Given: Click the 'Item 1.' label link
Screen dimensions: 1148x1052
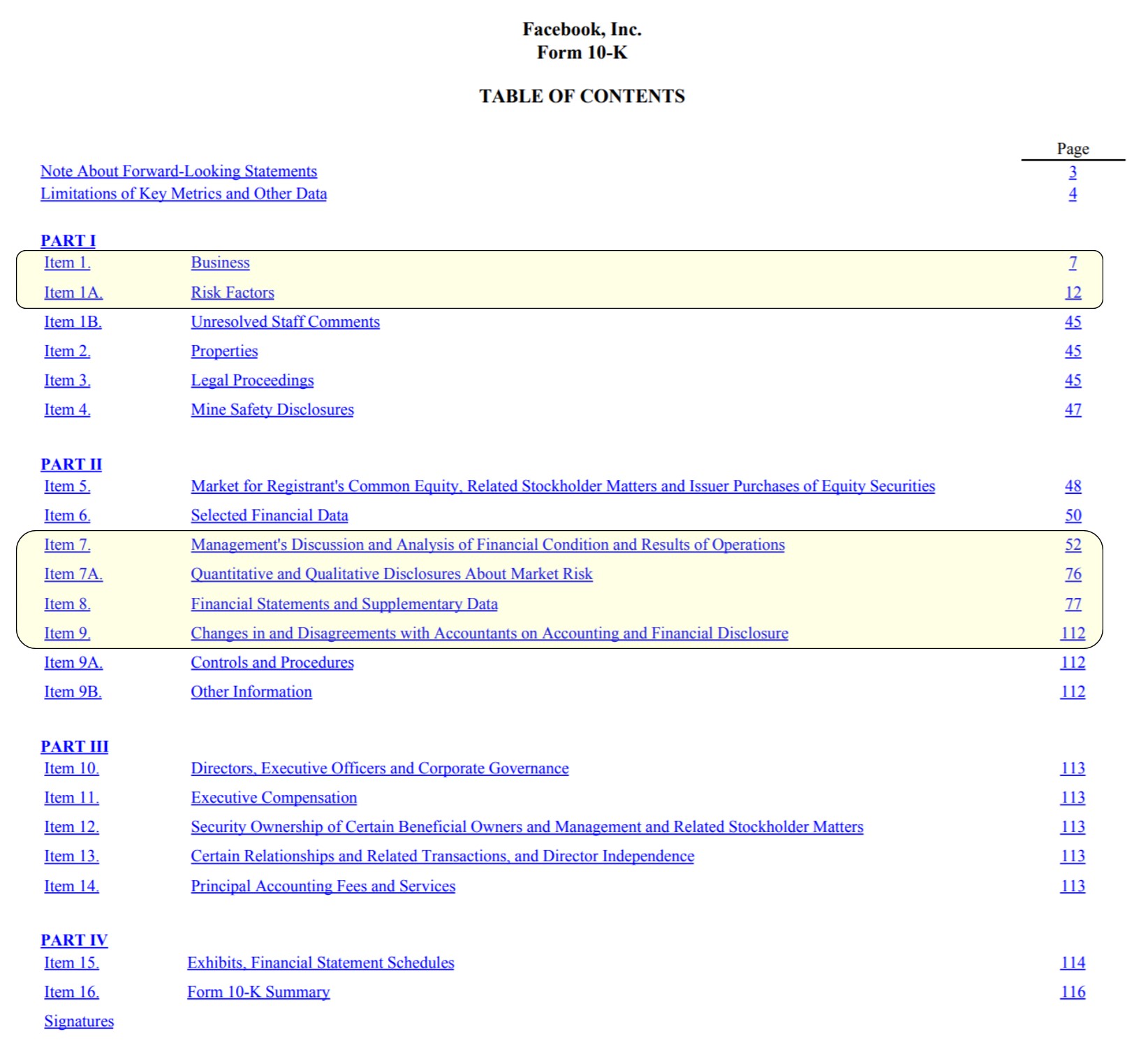Looking at the screenshot, I should click(x=67, y=263).
